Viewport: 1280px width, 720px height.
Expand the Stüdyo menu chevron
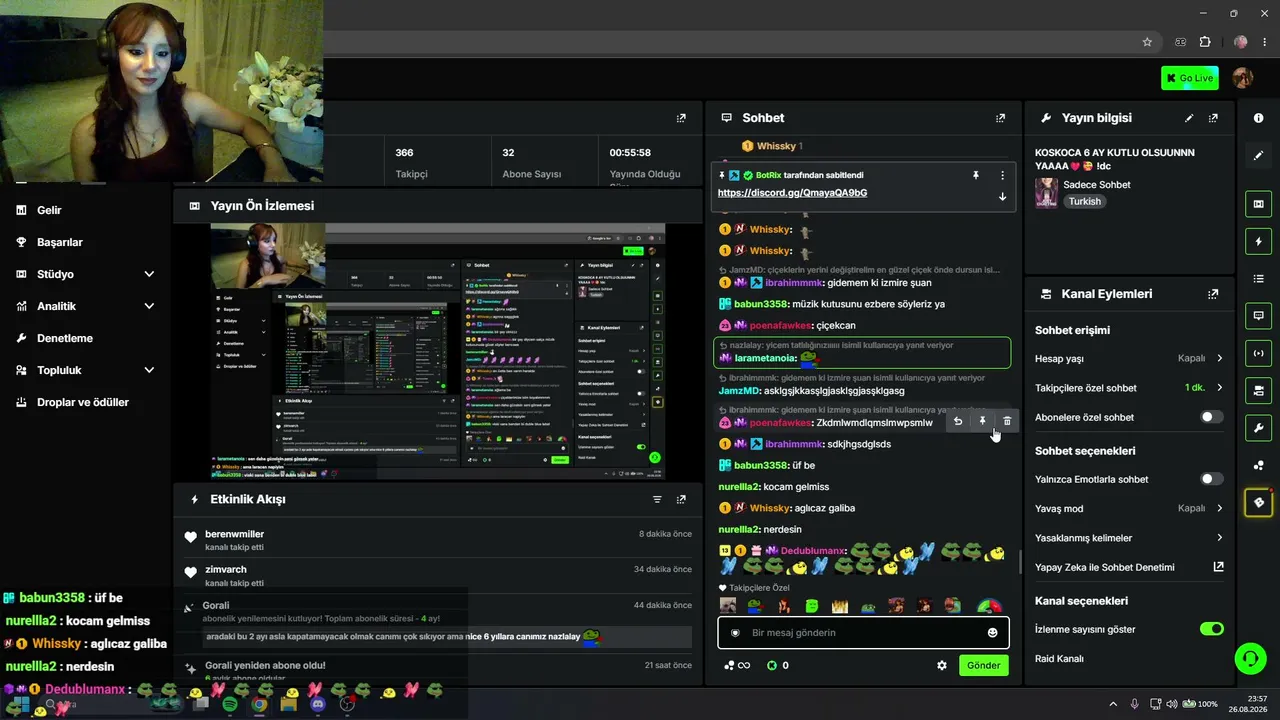(149, 274)
